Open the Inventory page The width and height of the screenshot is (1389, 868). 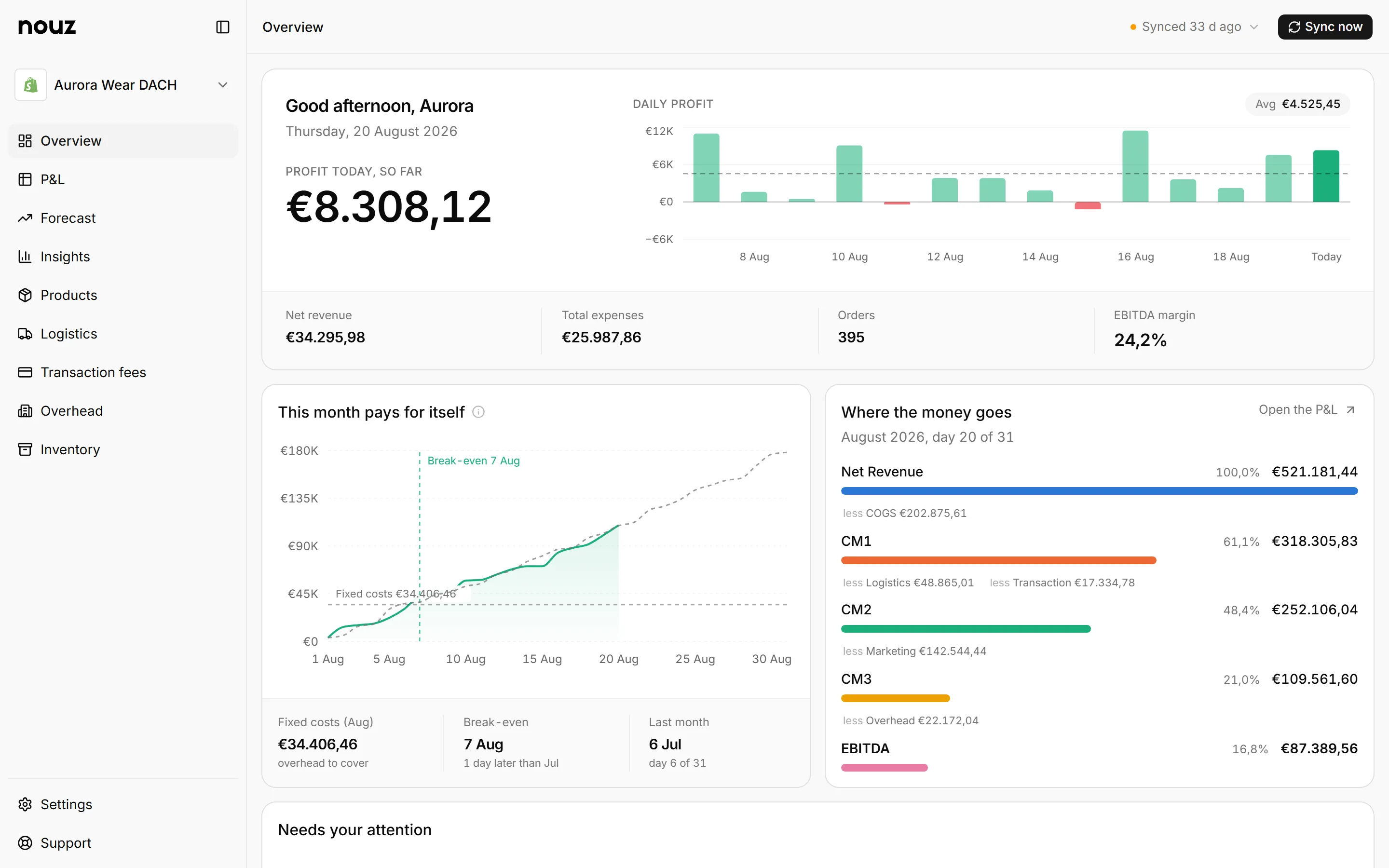tap(123, 449)
